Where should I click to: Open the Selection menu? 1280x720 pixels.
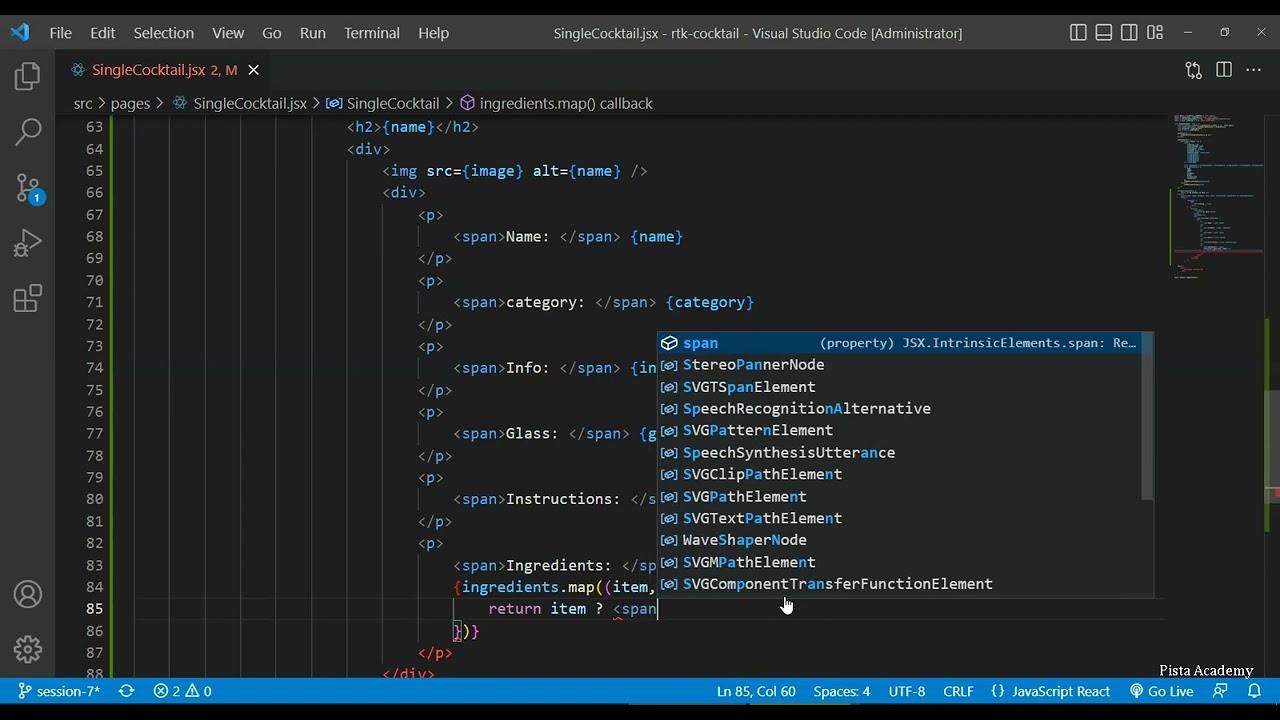pyautogui.click(x=163, y=33)
